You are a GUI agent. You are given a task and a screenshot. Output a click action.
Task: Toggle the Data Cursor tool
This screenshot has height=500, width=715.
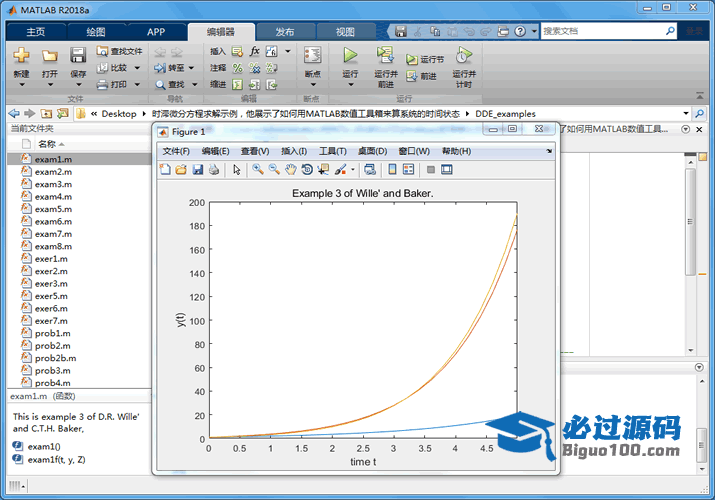click(323, 170)
